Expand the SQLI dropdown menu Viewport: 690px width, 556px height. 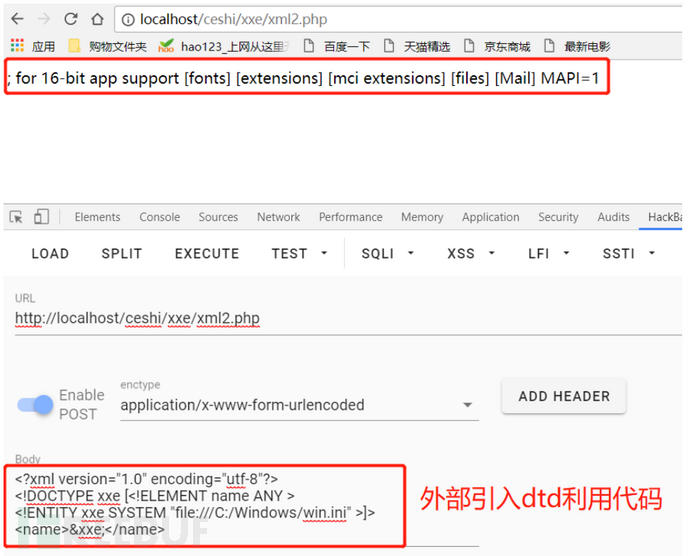[388, 254]
